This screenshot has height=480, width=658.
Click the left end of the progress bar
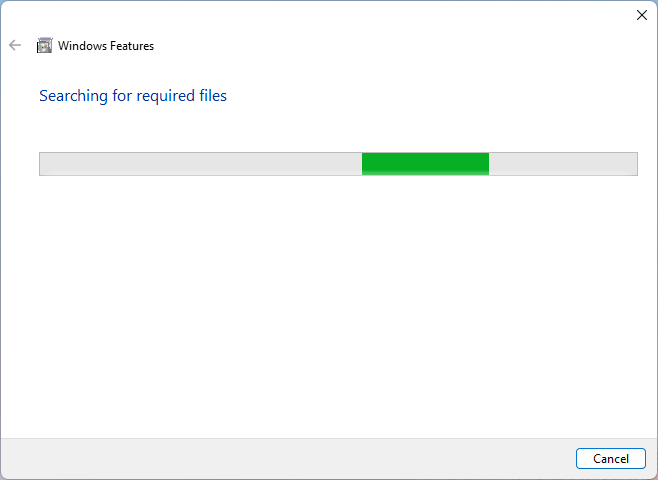[44, 164]
